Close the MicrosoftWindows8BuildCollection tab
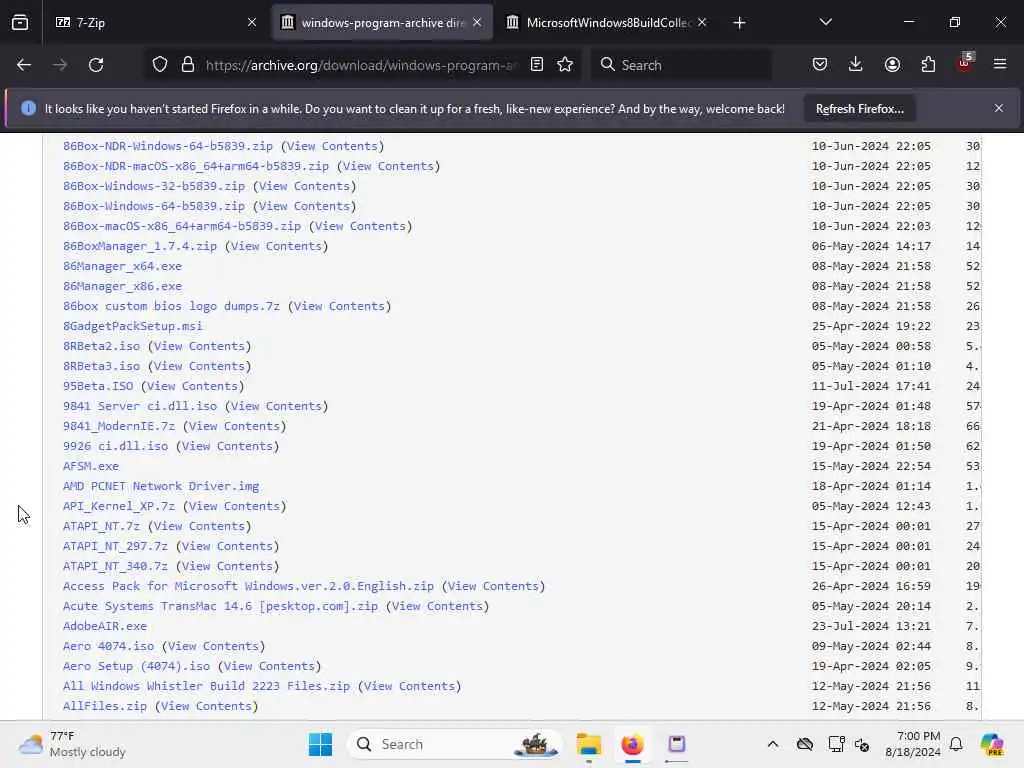This screenshot has height=768, width=1024. pos(702,23)
